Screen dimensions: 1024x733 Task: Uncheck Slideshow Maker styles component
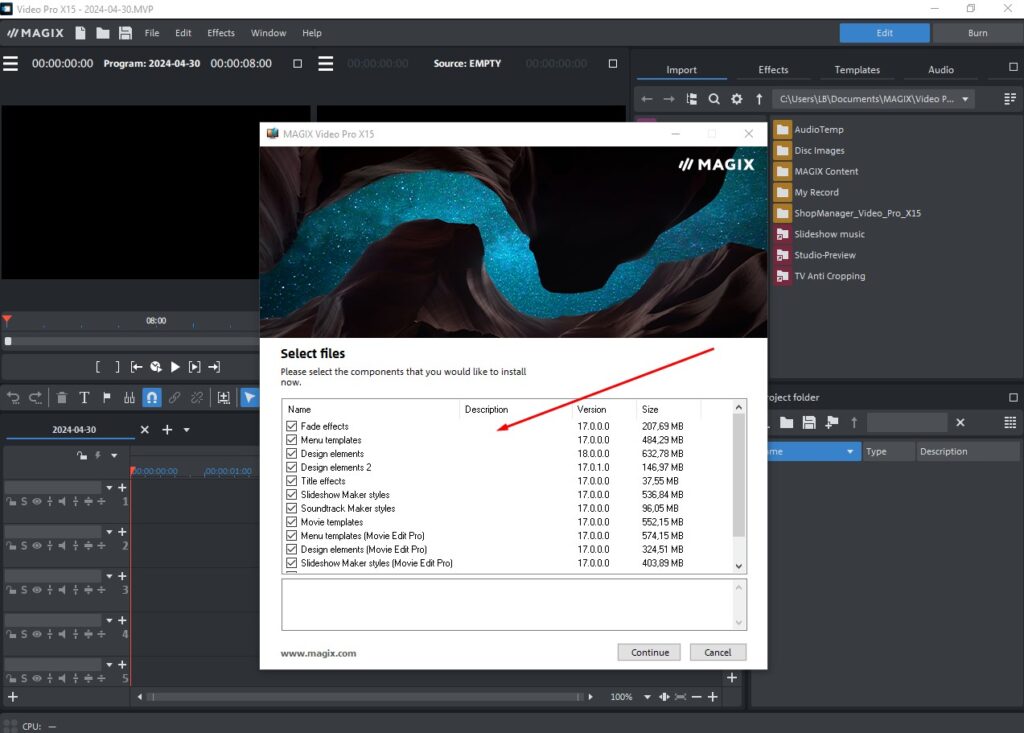290,494
